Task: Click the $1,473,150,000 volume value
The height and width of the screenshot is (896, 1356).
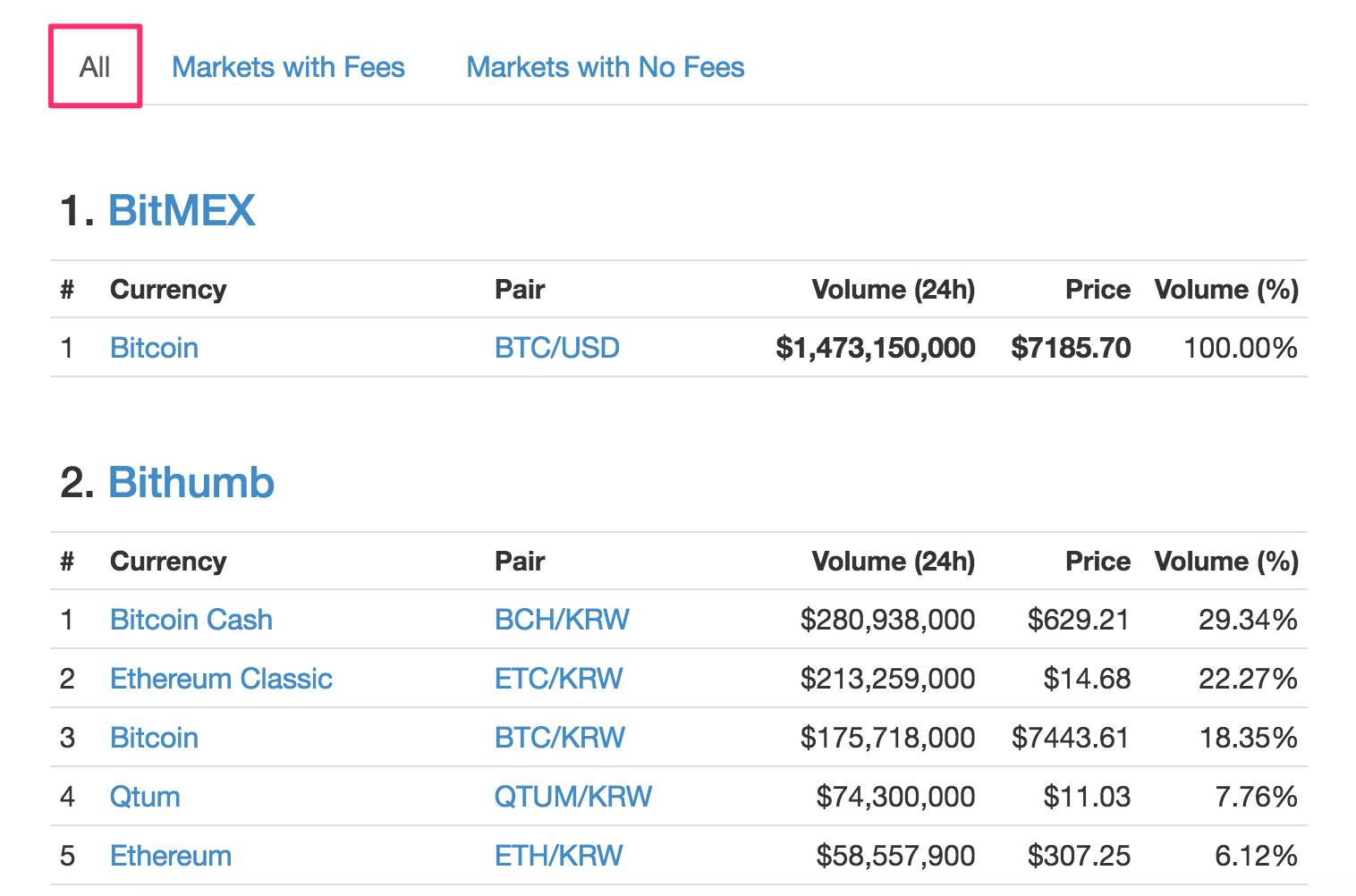Action: [x=876, y=348]
